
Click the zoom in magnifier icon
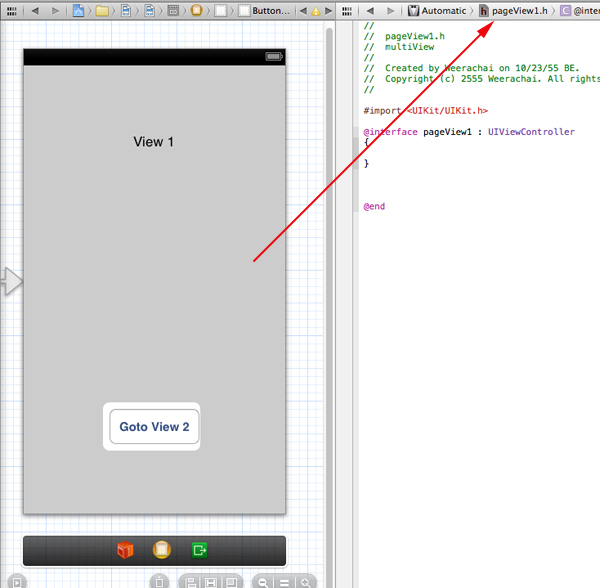(x=306, y=581)
